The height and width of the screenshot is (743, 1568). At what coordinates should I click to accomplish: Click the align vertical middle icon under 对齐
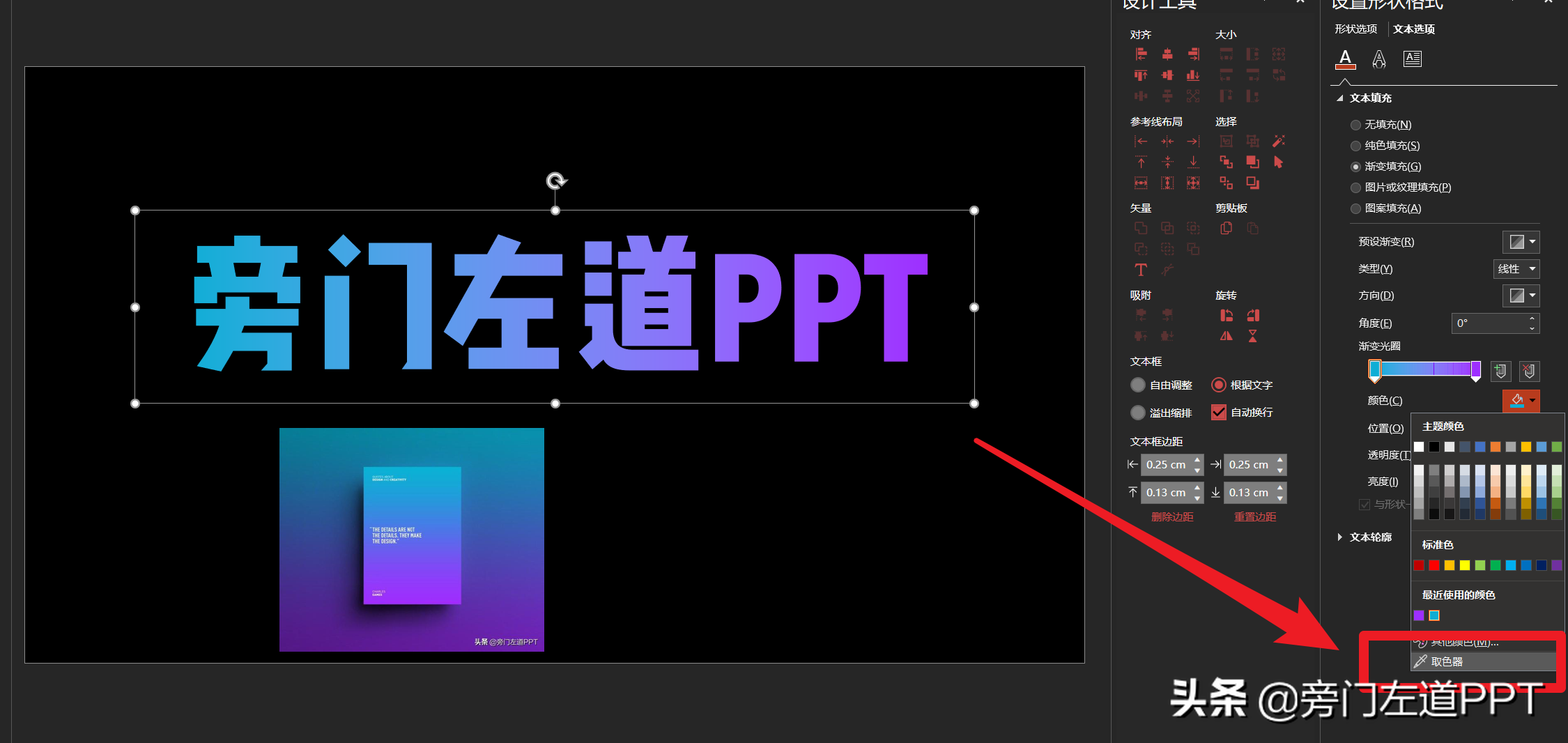(x=1167, y=75)
